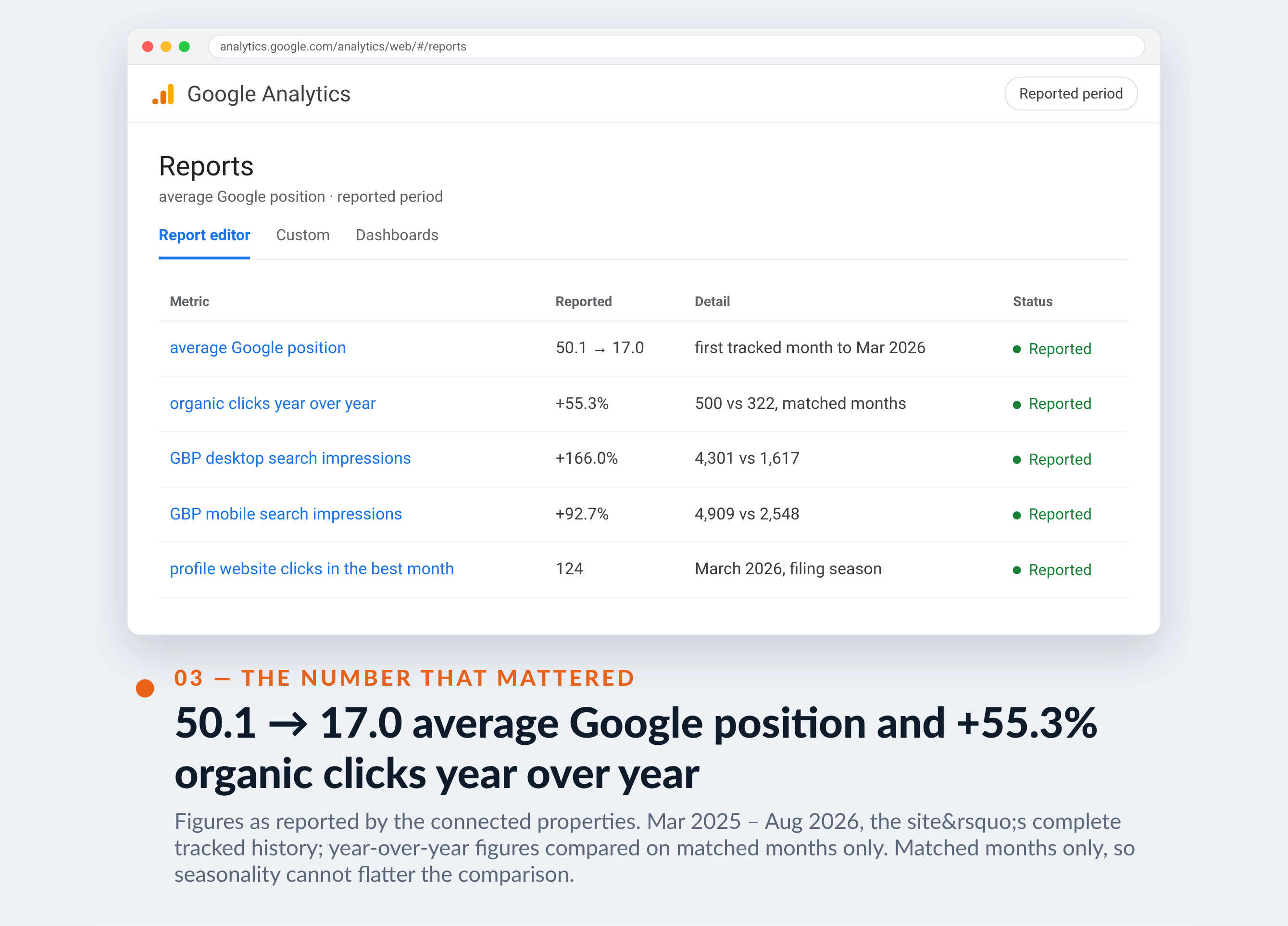The image size is (1288, 926).
Task: Click the '4,909 vs 2,548' detail
Action: pos(747,514)
